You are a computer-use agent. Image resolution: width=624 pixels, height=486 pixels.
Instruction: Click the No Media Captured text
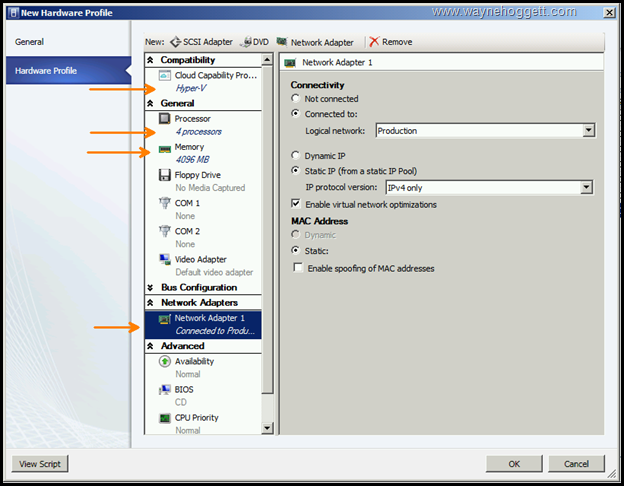[210, 188]
